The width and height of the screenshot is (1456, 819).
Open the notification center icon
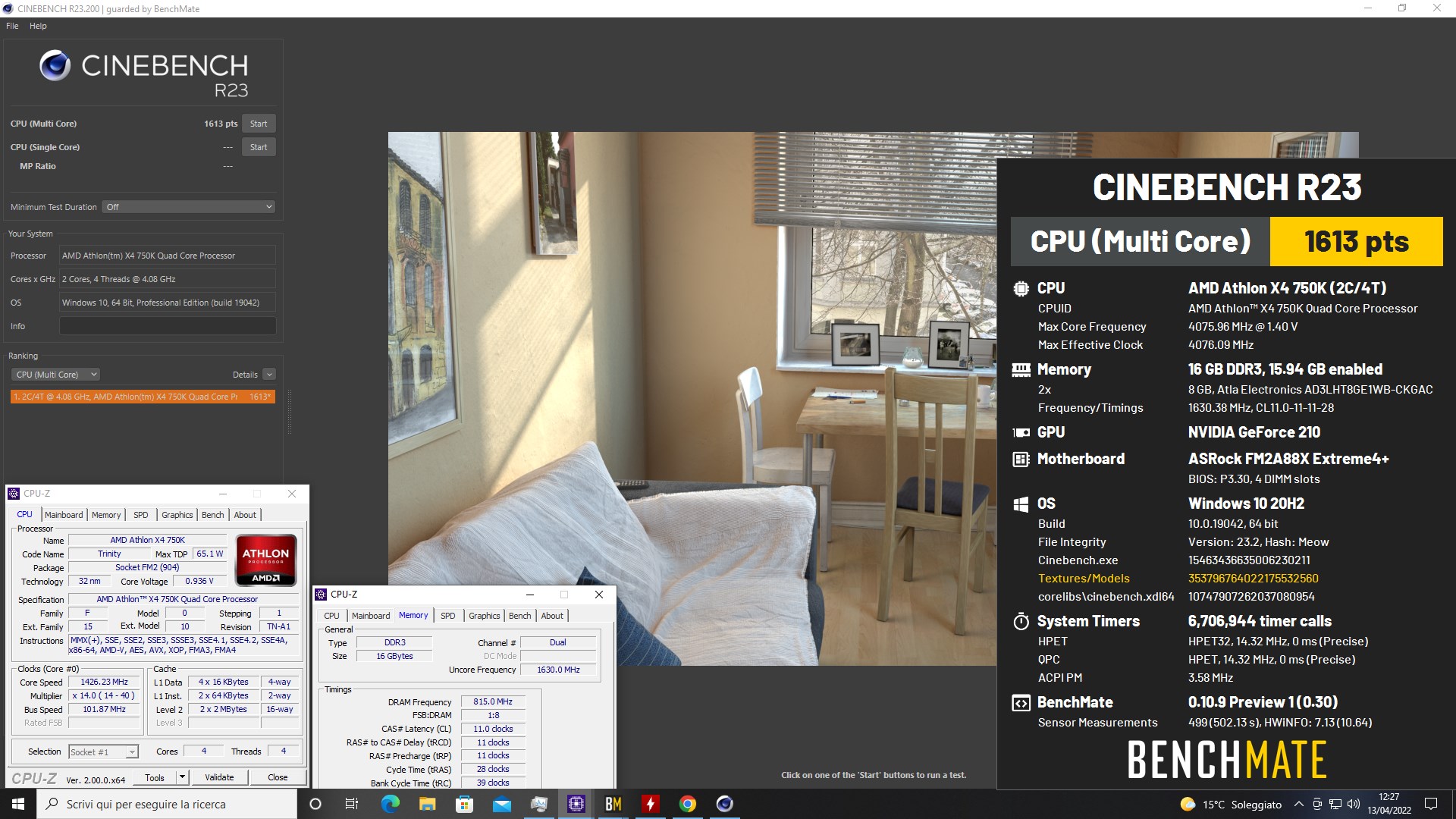coord(1431,804)
